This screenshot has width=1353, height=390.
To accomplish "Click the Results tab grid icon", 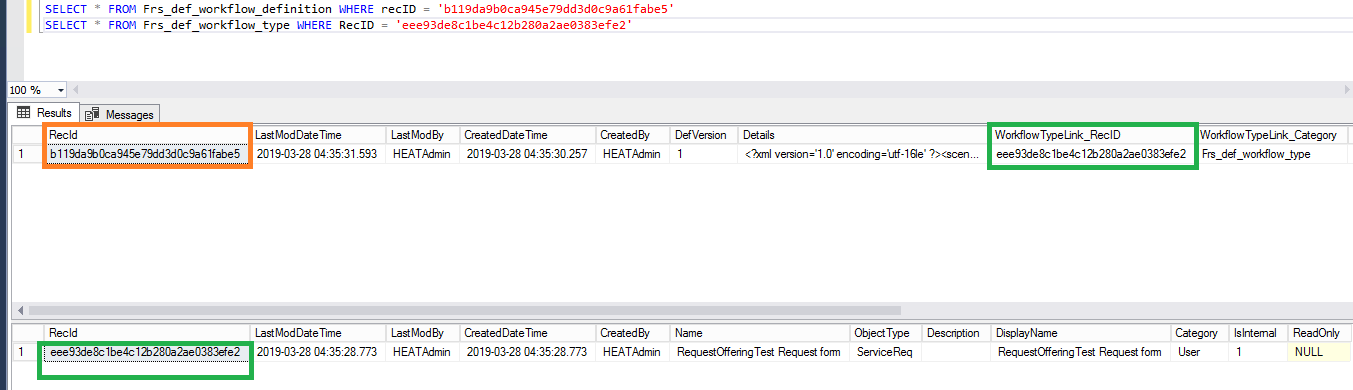I will 24,113.
